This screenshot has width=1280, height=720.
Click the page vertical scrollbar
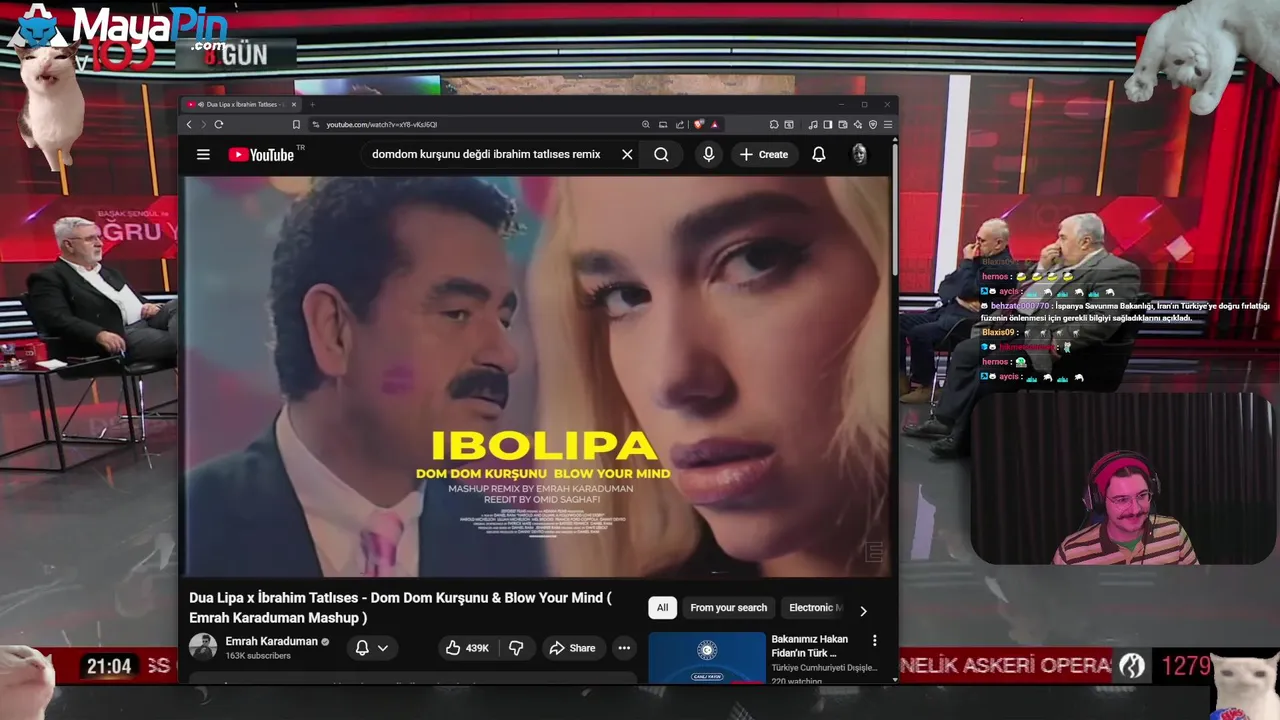click(894, 210)
